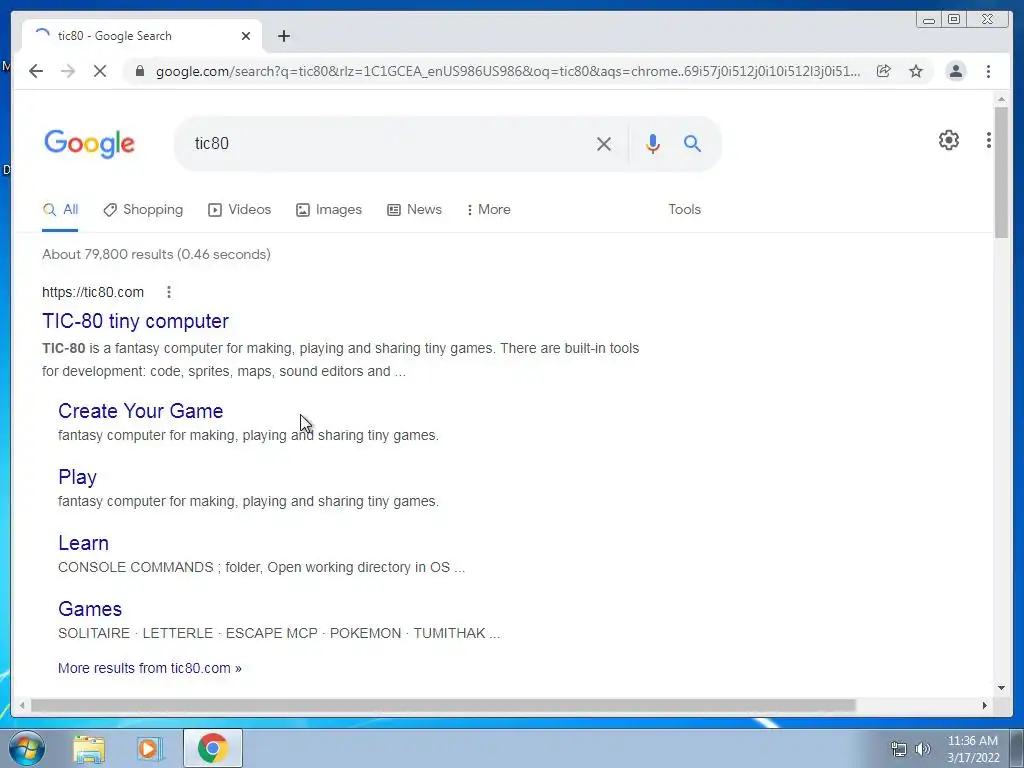Switch to Shopping results
The height and width of the screenshot is (768, 1024).
tap(143, 210)
